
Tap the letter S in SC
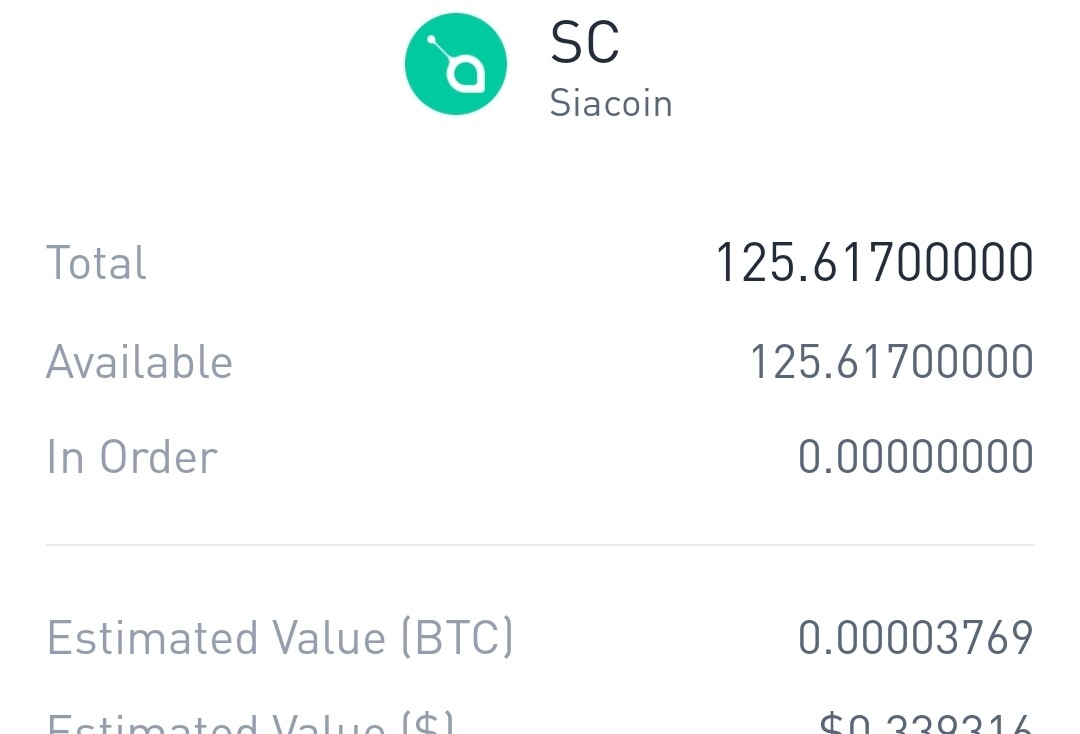click(x=565, y=43)
